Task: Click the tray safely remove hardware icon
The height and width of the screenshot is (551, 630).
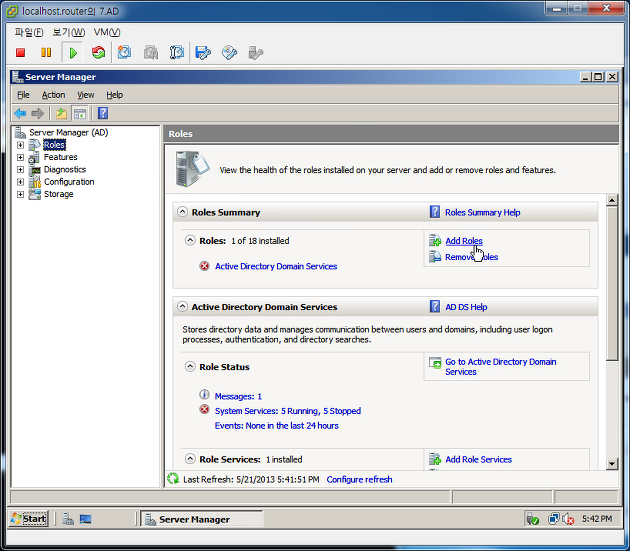Action: [x=532, y=519]
